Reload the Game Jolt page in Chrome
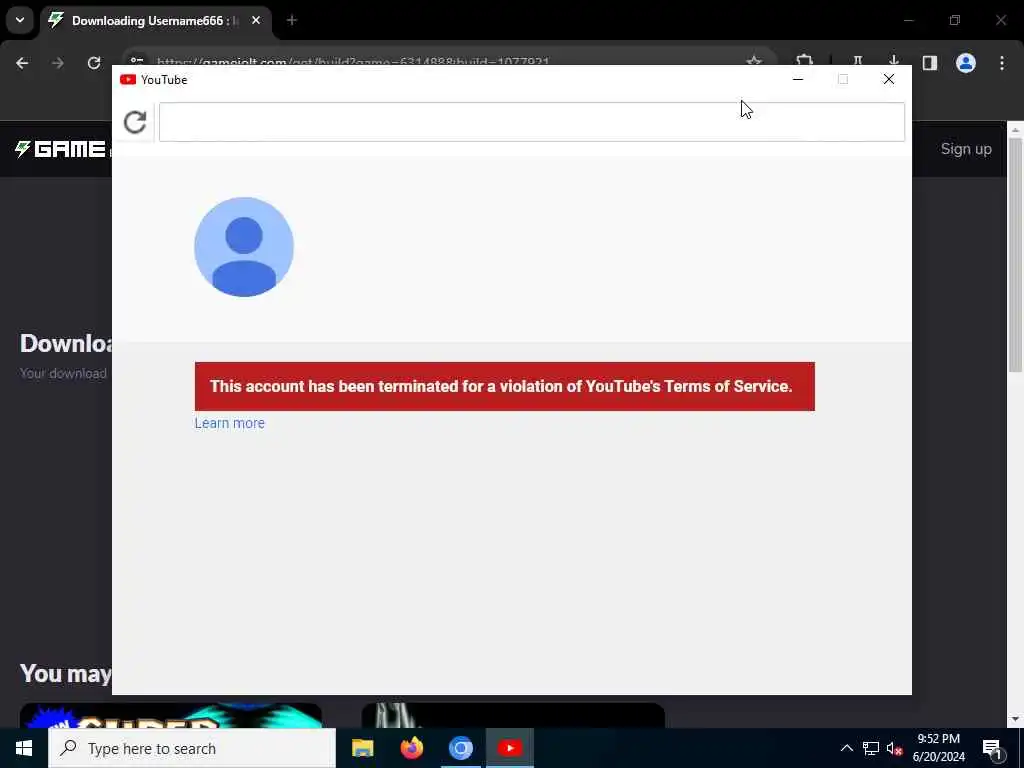1024x768 pixels. pyautogui.click(x=94, y=63)
